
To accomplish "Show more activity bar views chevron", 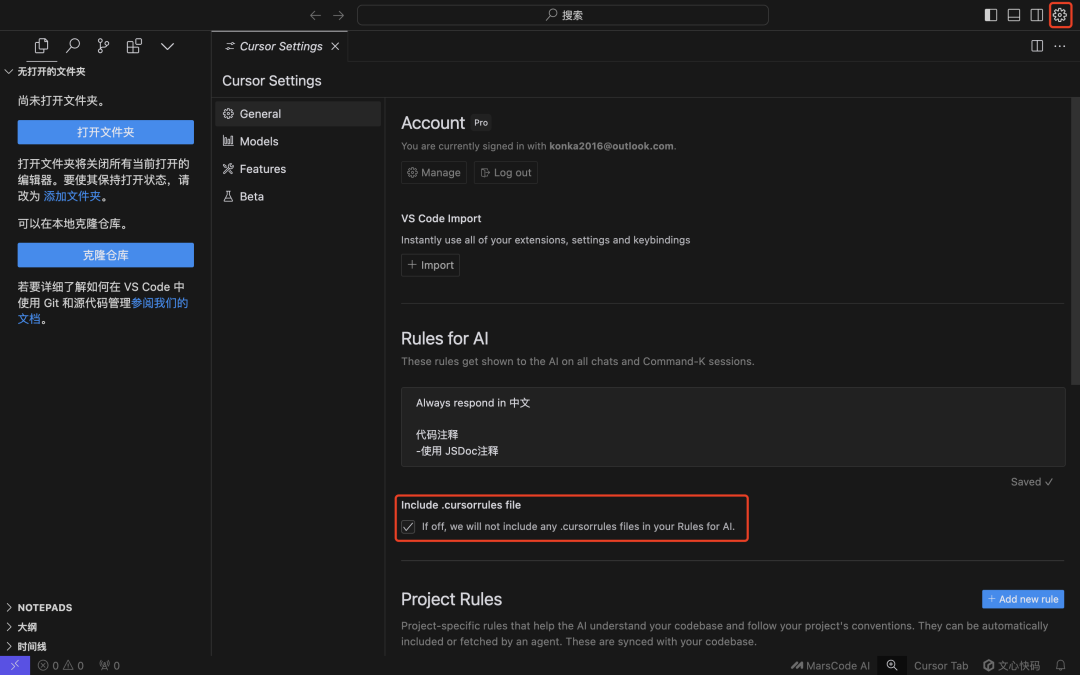I will (167, 46).
